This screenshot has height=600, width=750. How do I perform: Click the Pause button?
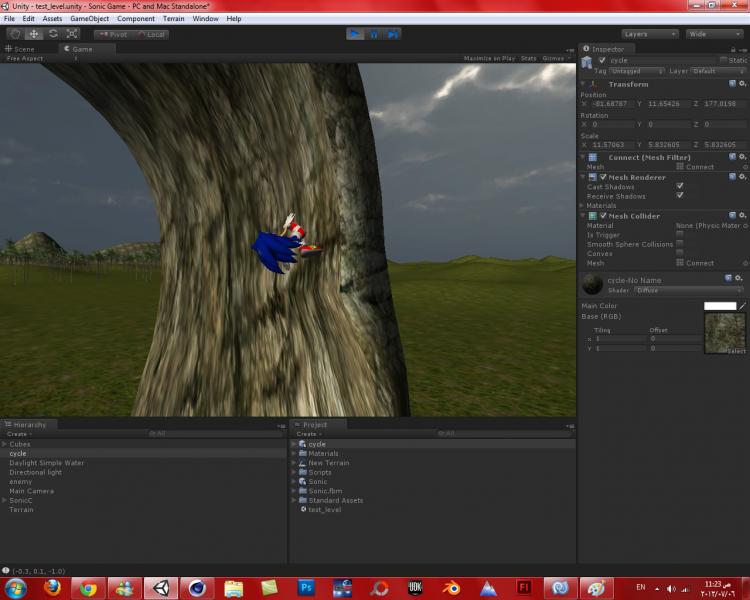tap(374, 34)
